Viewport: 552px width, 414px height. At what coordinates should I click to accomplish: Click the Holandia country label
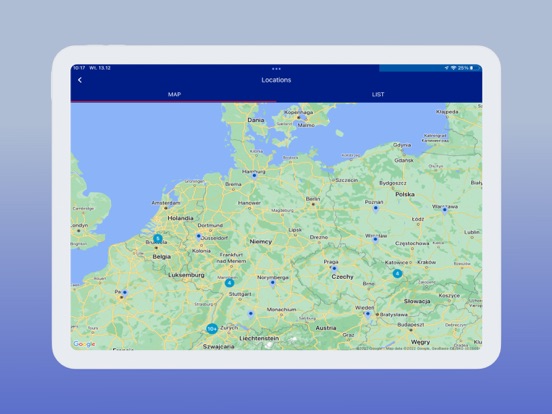pyautogui.click(x=180, y=218)
